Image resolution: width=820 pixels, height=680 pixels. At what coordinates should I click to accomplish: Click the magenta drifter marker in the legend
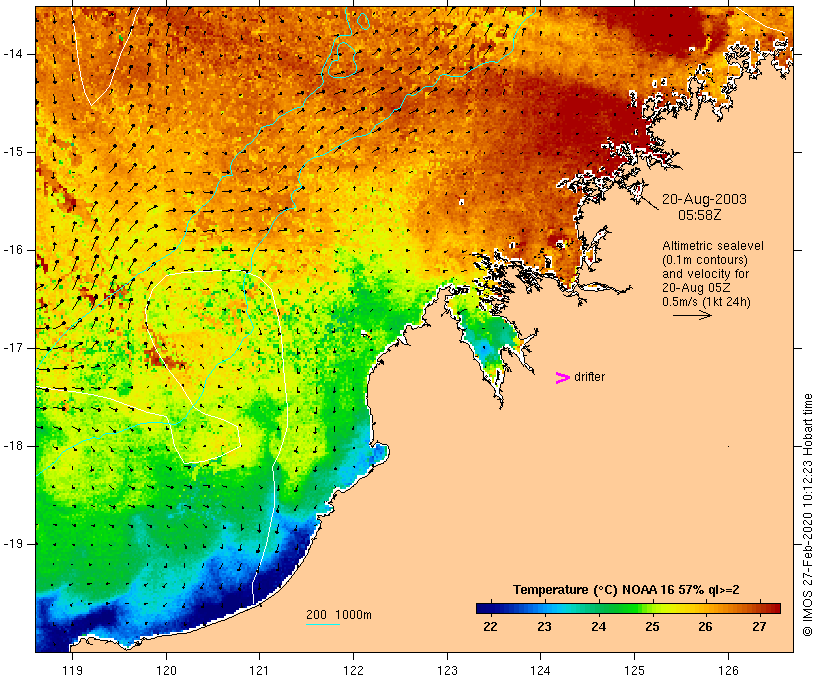pos(563,378)
